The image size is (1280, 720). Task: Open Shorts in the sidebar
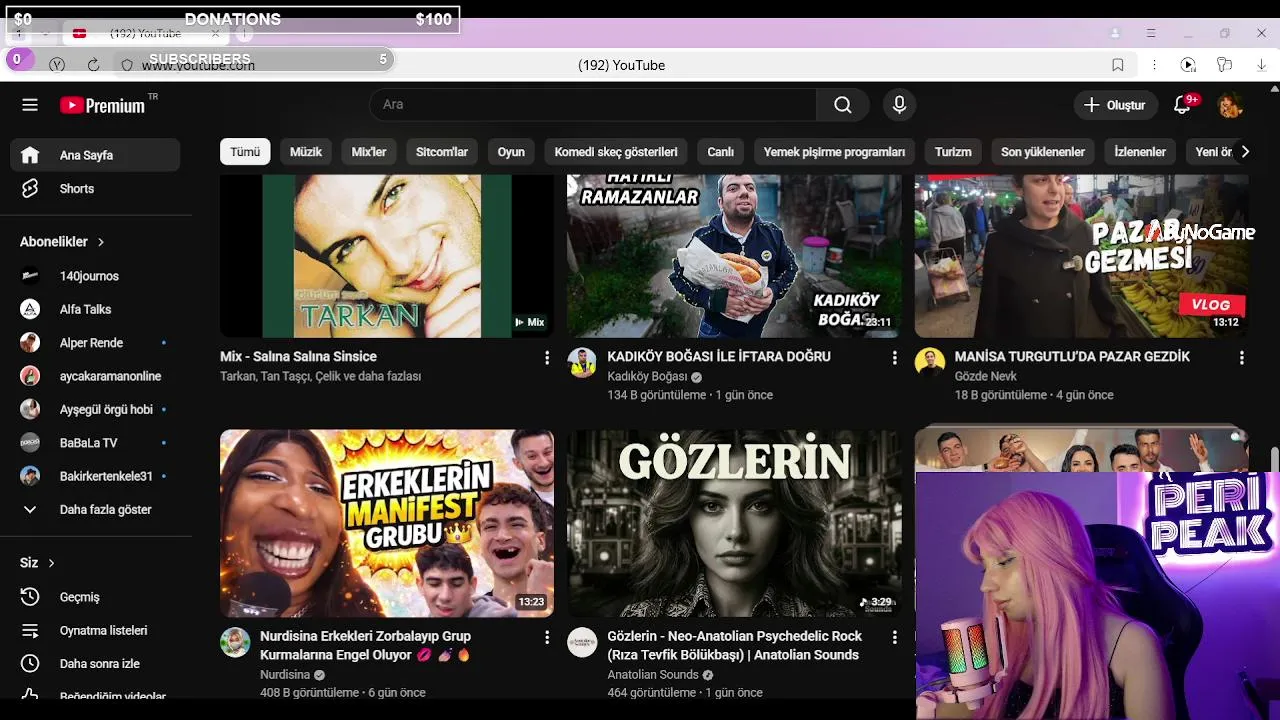pos(95,189)
